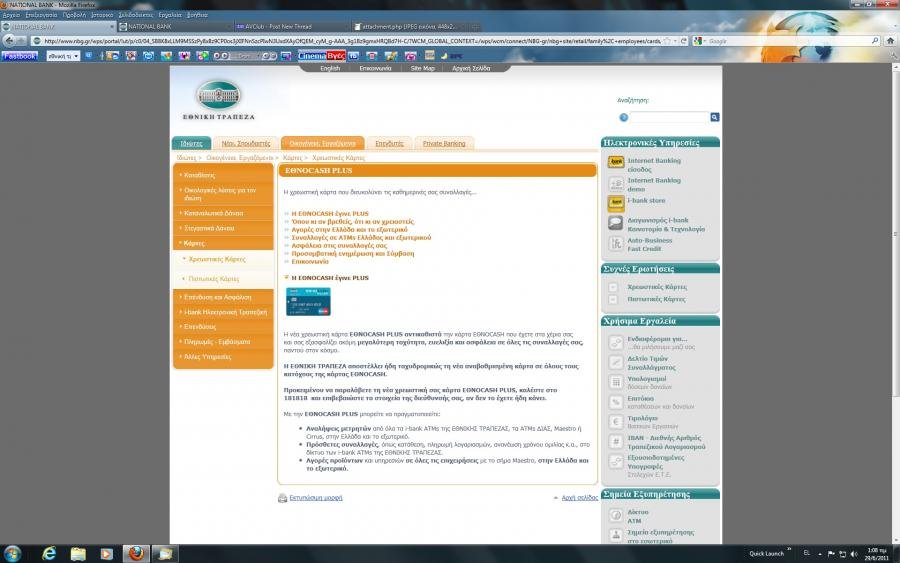The height and width of the screenshot is (563, 900).
Task: Click the Υπολογισμοί calculator icon
Action: [616, 382]
